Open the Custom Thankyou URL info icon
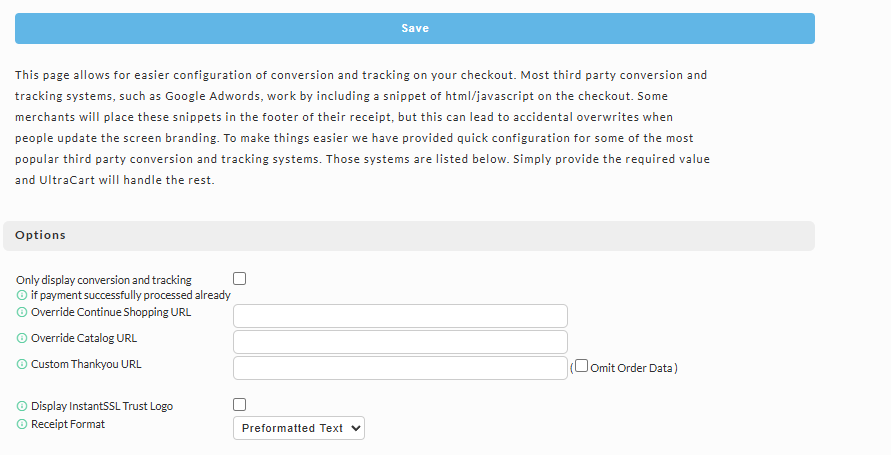 tap(22, 364)
